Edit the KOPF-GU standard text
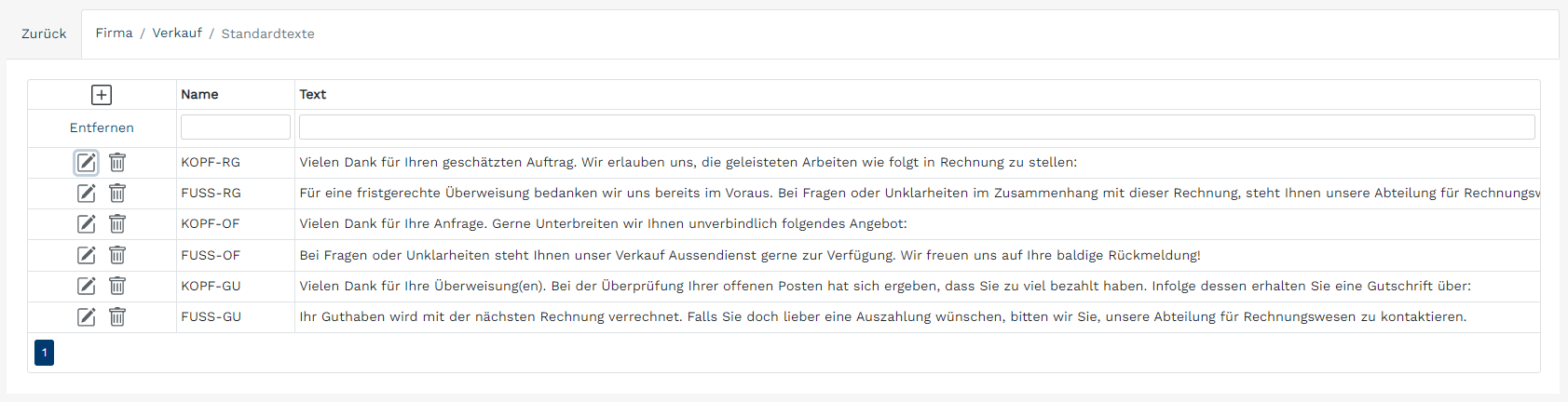Viewport: 1568px width, 402px height. pos(86,286)
